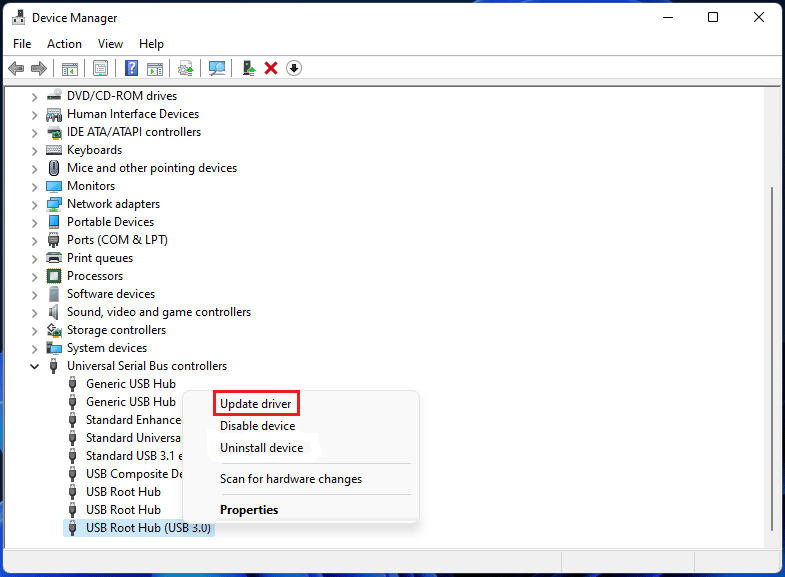Click the Print queues printer icon
Screen dimensions: 785x577
pyautogui.click(x=54, y=258)
